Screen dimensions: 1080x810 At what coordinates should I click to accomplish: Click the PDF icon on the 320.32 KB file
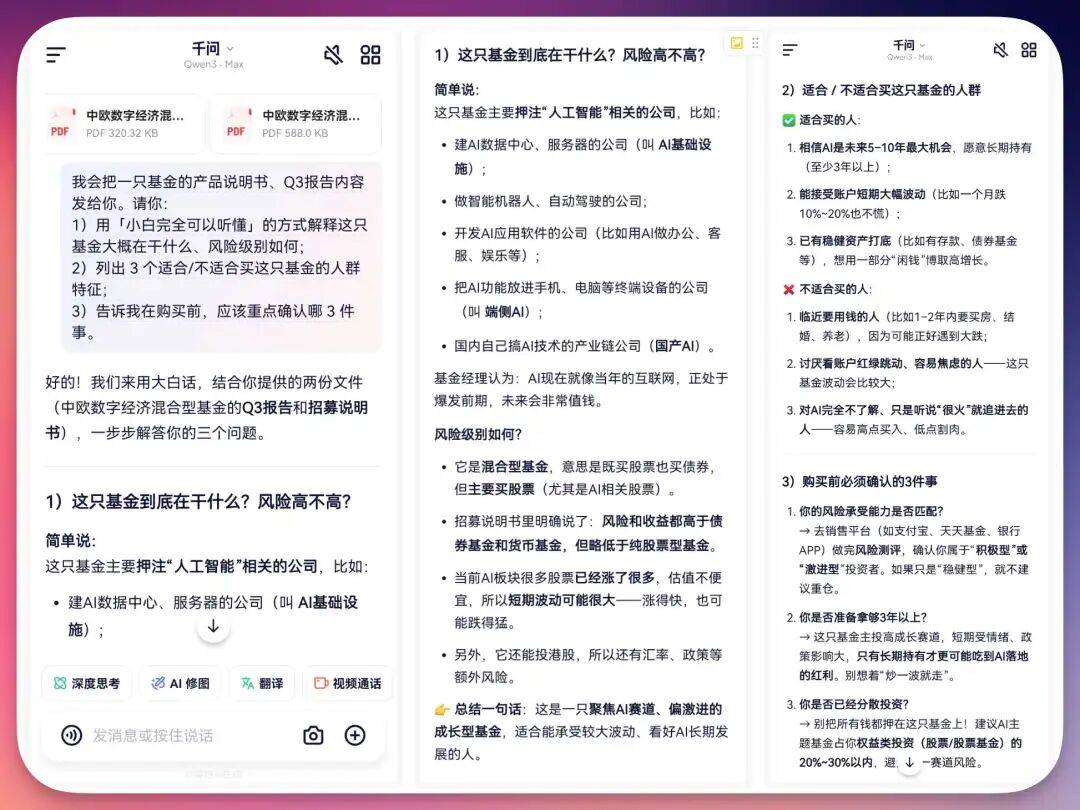[60, 122]
